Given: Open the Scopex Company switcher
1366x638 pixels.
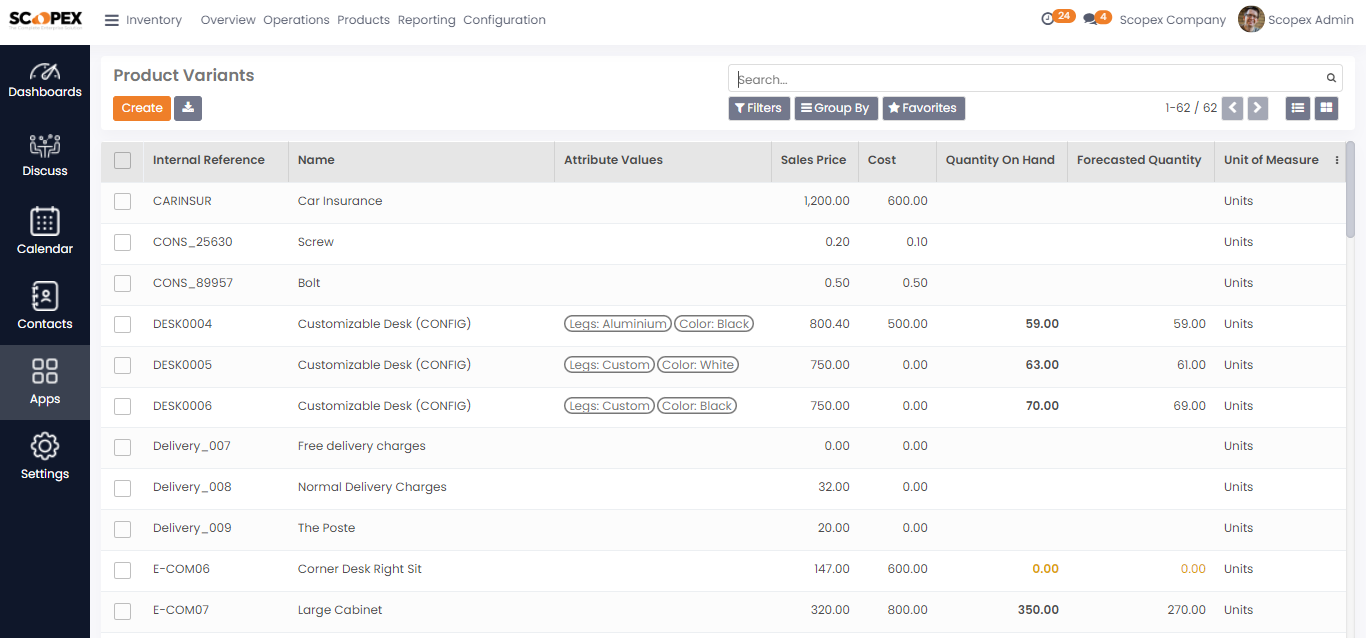Looking at the screenshot, I should [1172, 20].
